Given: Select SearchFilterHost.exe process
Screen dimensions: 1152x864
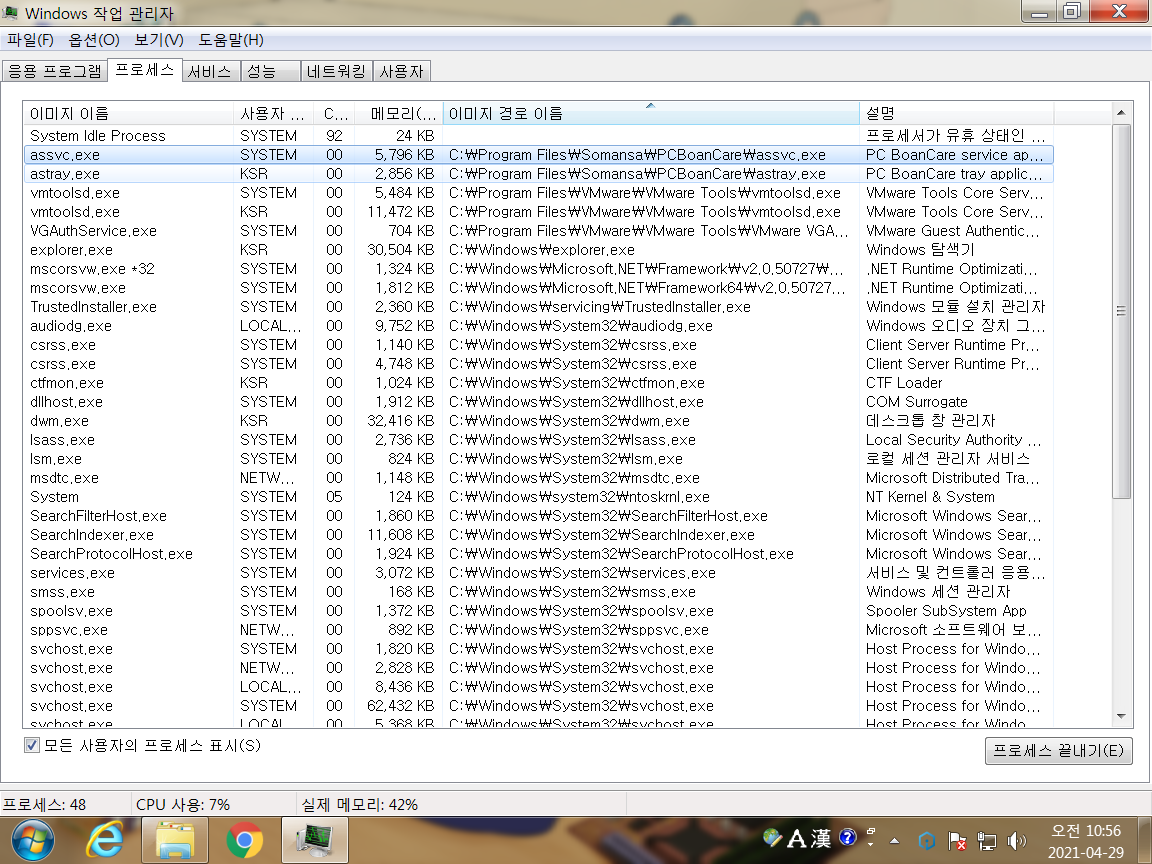Looking at the screenshot, I should tap(539, 516).
